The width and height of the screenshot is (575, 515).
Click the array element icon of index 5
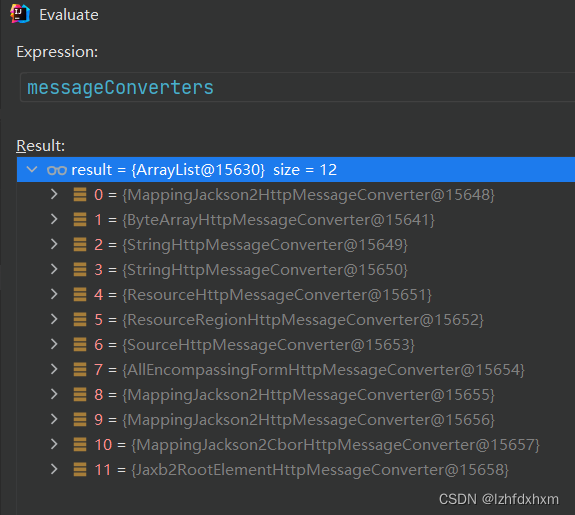pyautogui.click(x=80, y=319)
